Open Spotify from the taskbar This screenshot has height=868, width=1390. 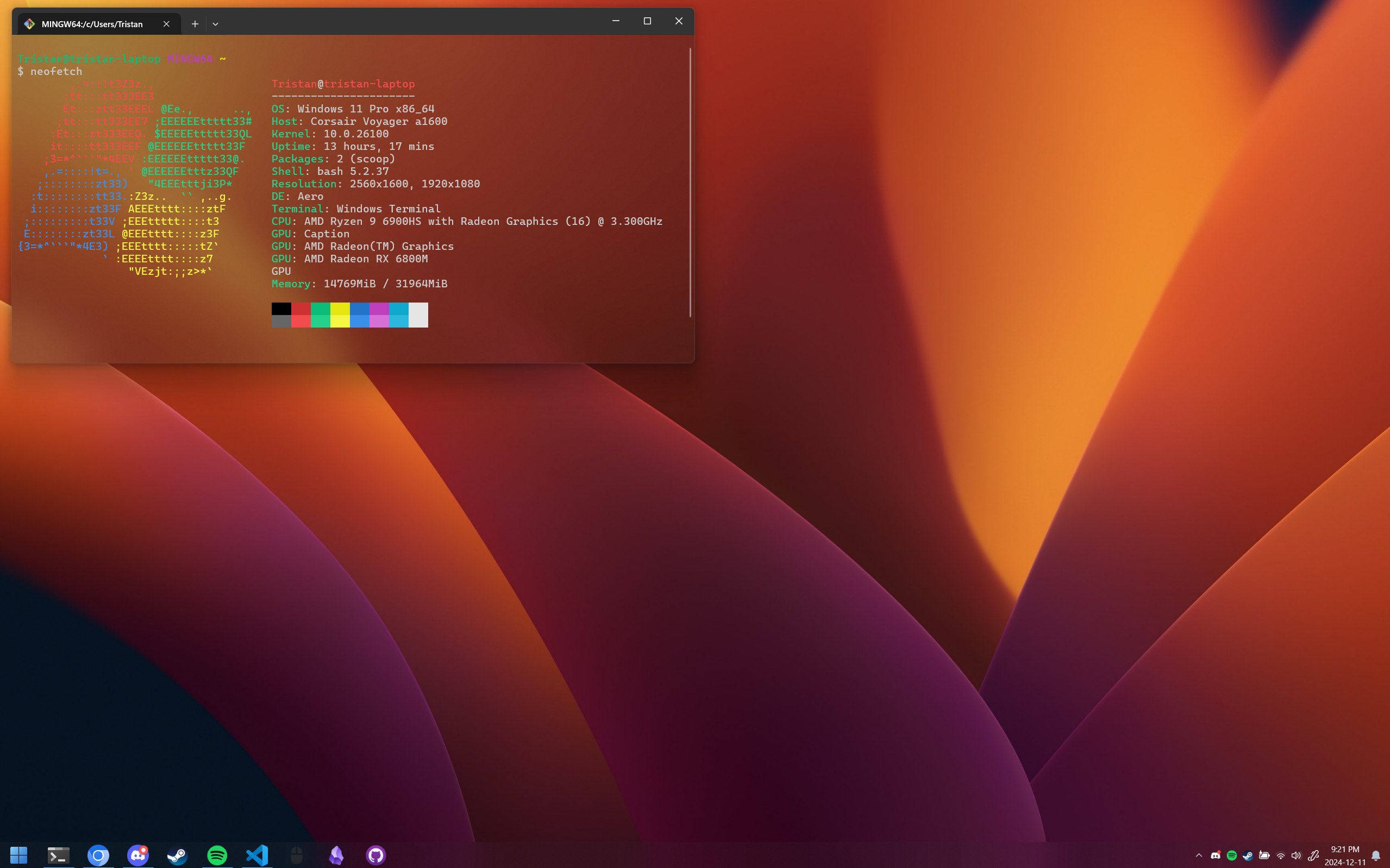[x=217, y=856]
